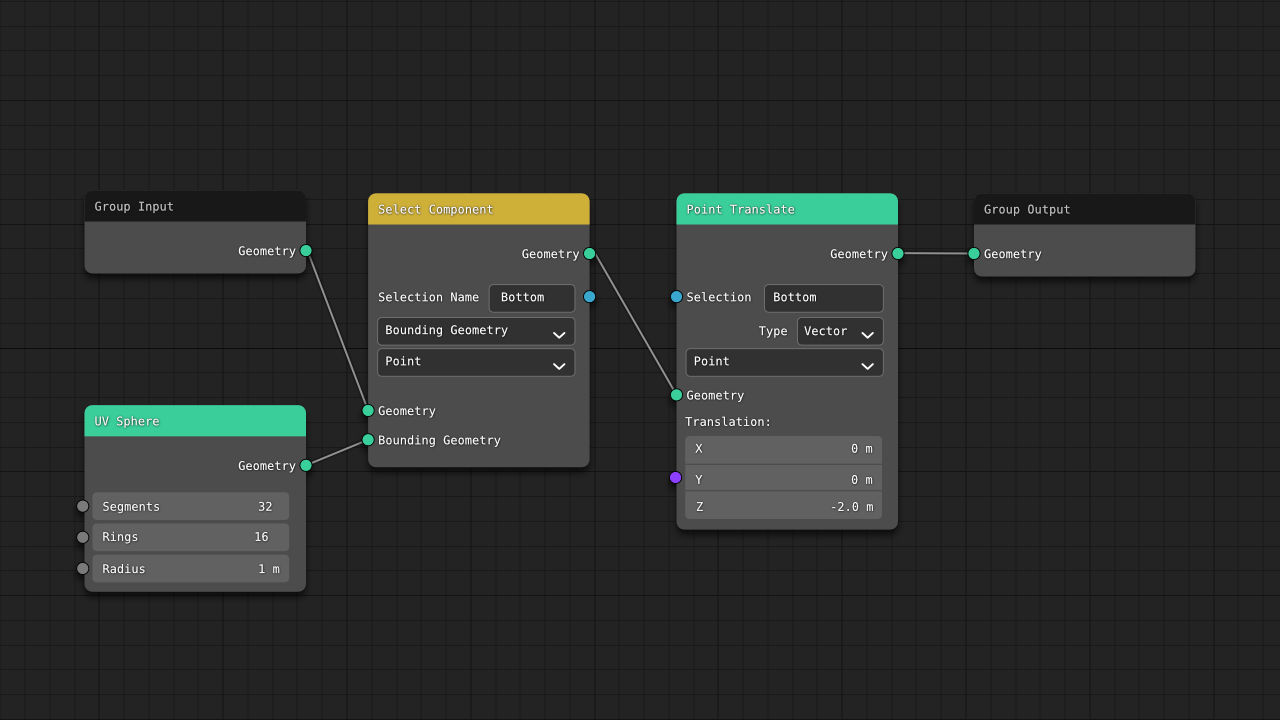Click the Selection Name field in Select Component
1280x720 pixels.
tap(532, 298)
